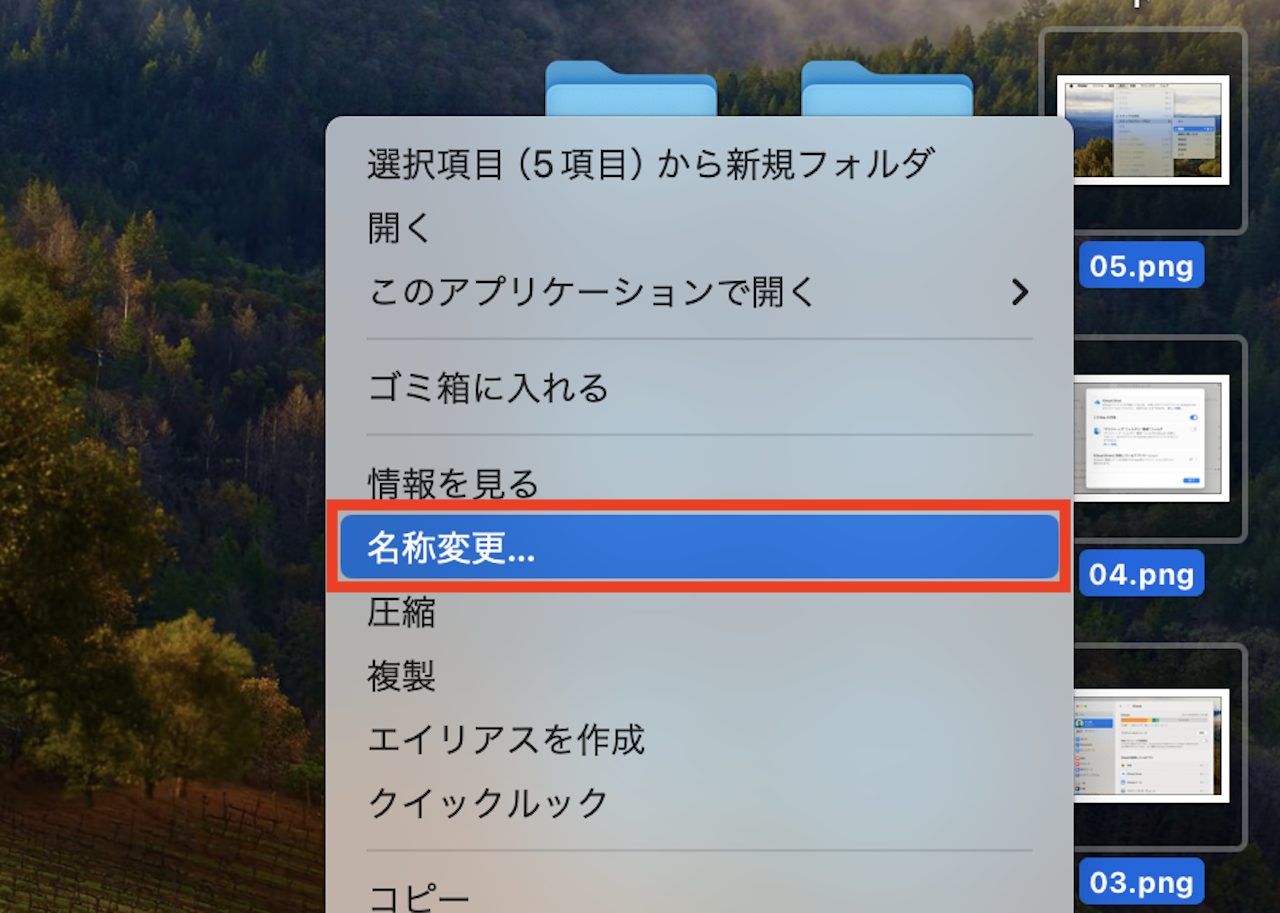Viewport: 1280px width, 913px height.
Task: Select 複製 to duplicate the files
Action: 699,675
